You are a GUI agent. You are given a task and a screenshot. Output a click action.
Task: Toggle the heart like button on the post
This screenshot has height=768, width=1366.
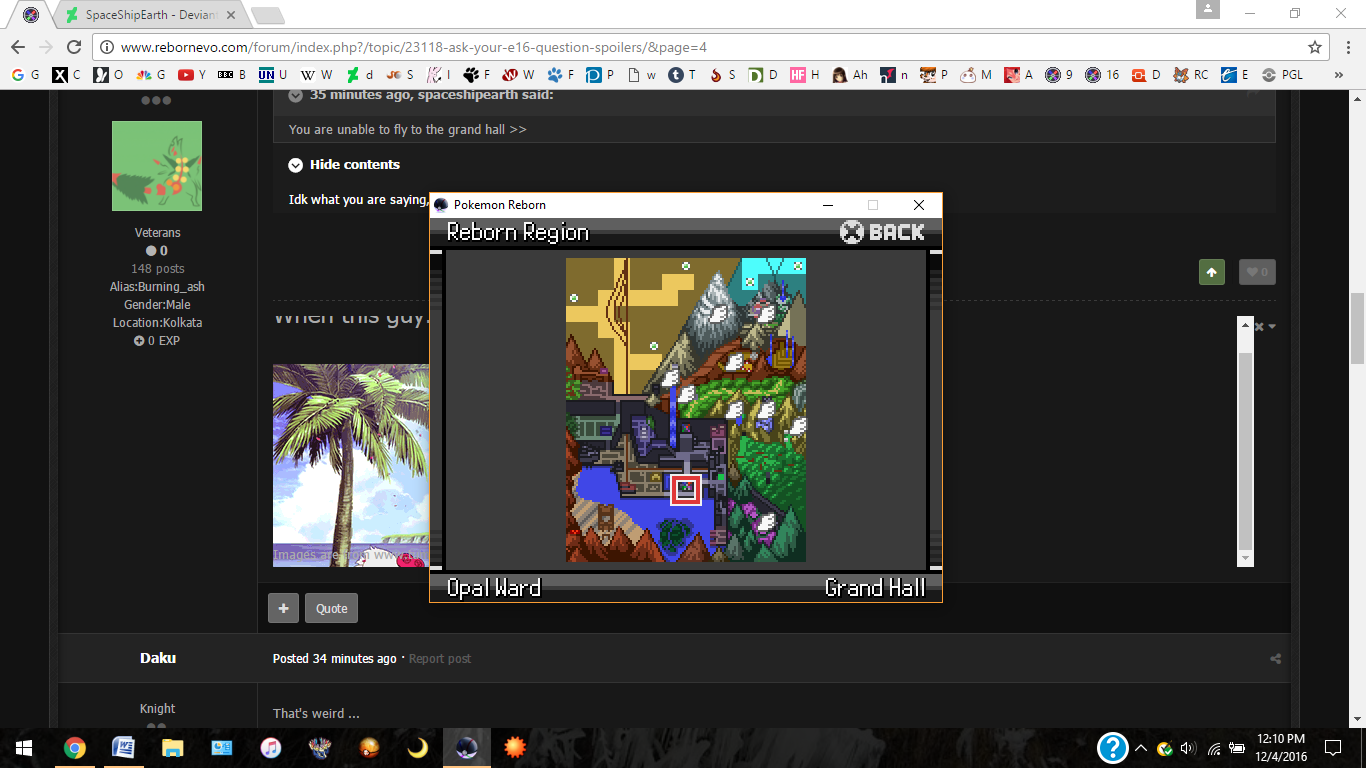(1257, 272)
